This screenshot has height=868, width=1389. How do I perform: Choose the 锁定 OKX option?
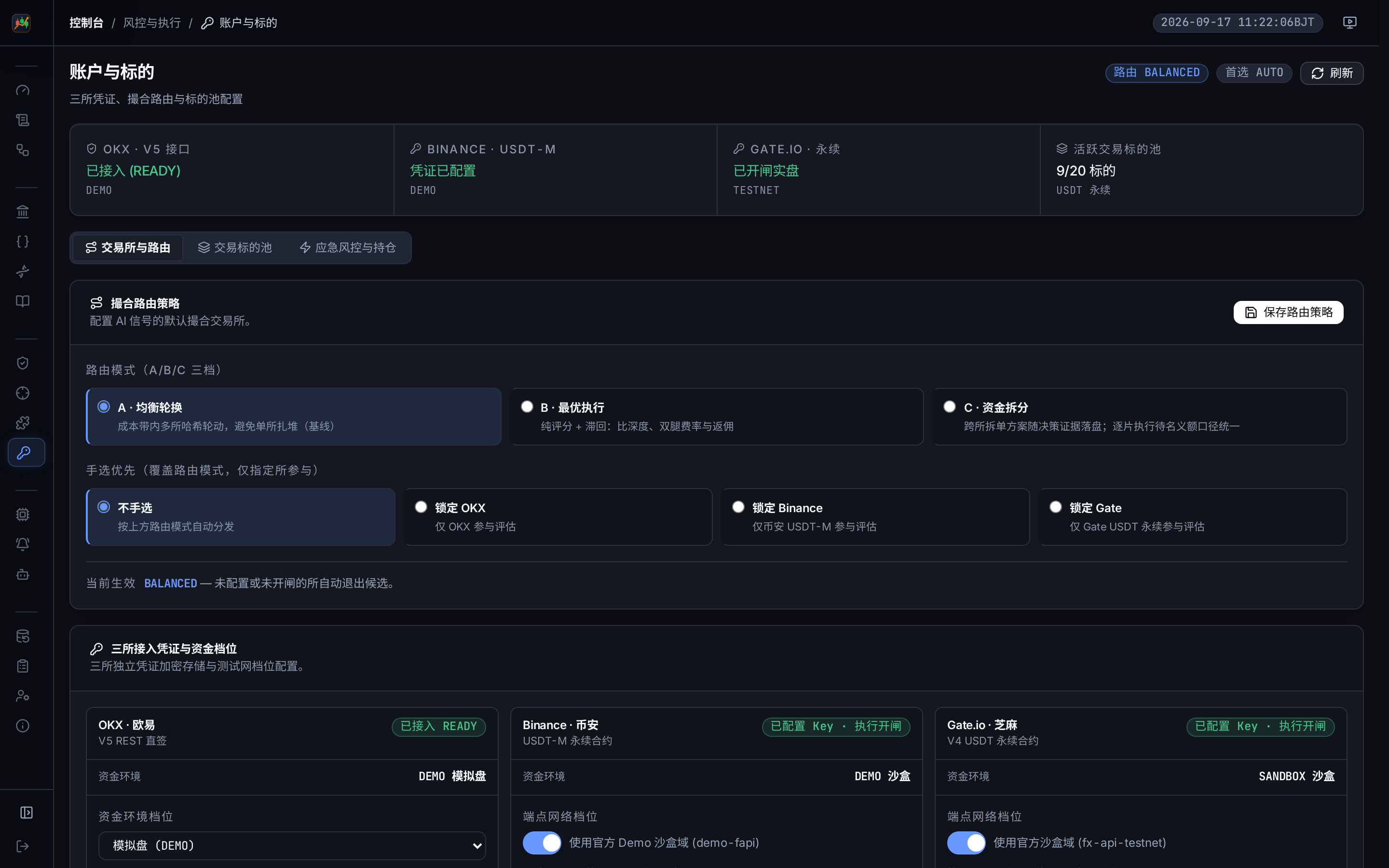(558, 516)
